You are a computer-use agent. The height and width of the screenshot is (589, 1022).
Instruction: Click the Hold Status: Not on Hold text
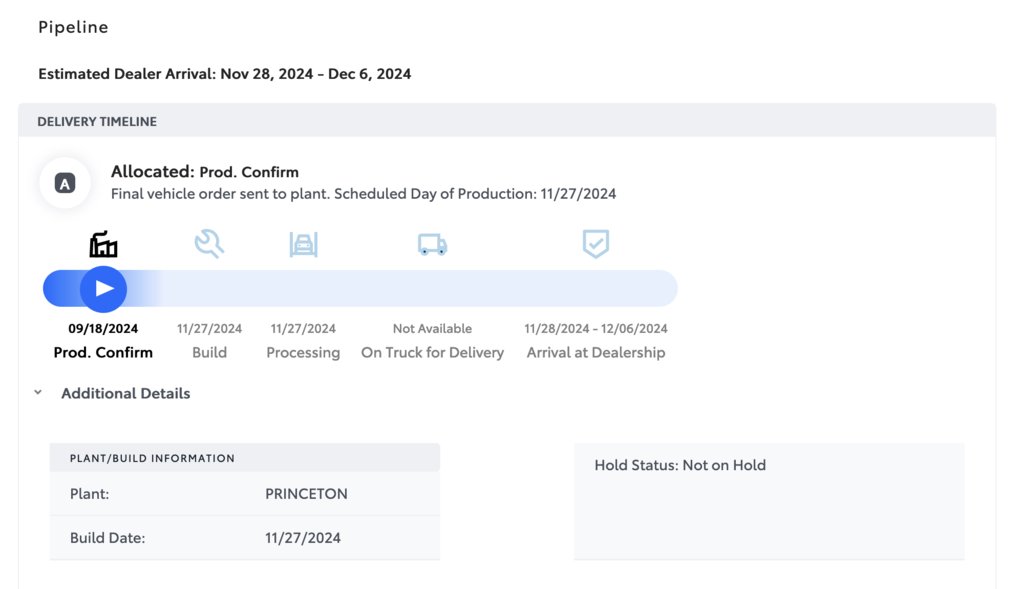[x=680, y=465]
